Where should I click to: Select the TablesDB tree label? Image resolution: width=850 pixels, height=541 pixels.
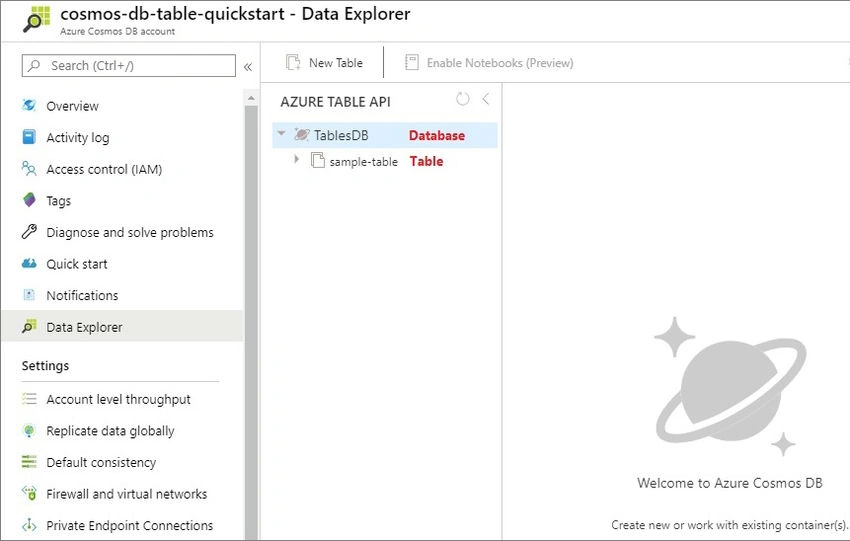tap(341, 135)
